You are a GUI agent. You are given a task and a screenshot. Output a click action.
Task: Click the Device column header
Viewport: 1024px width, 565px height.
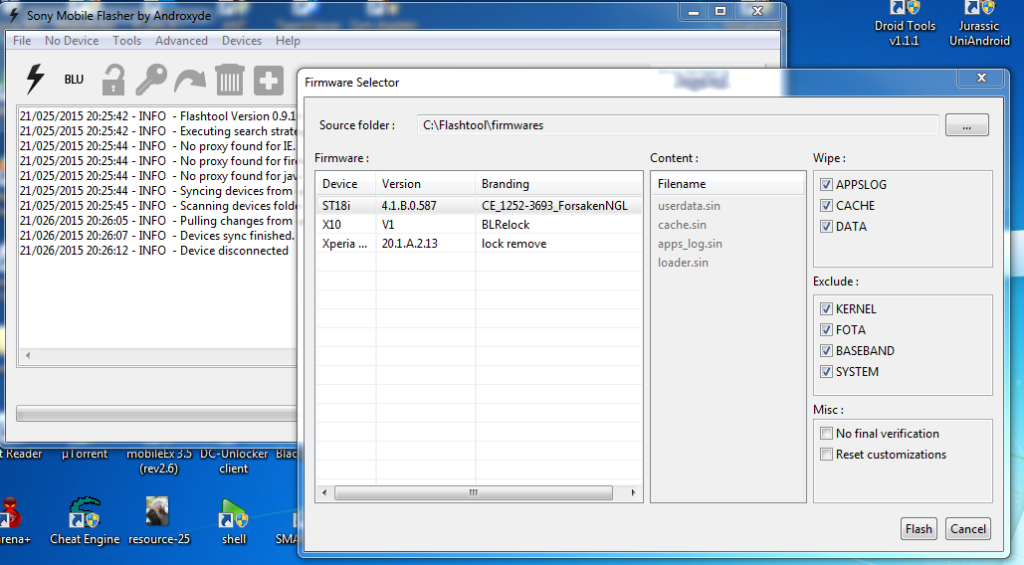[x=345, y=184]
